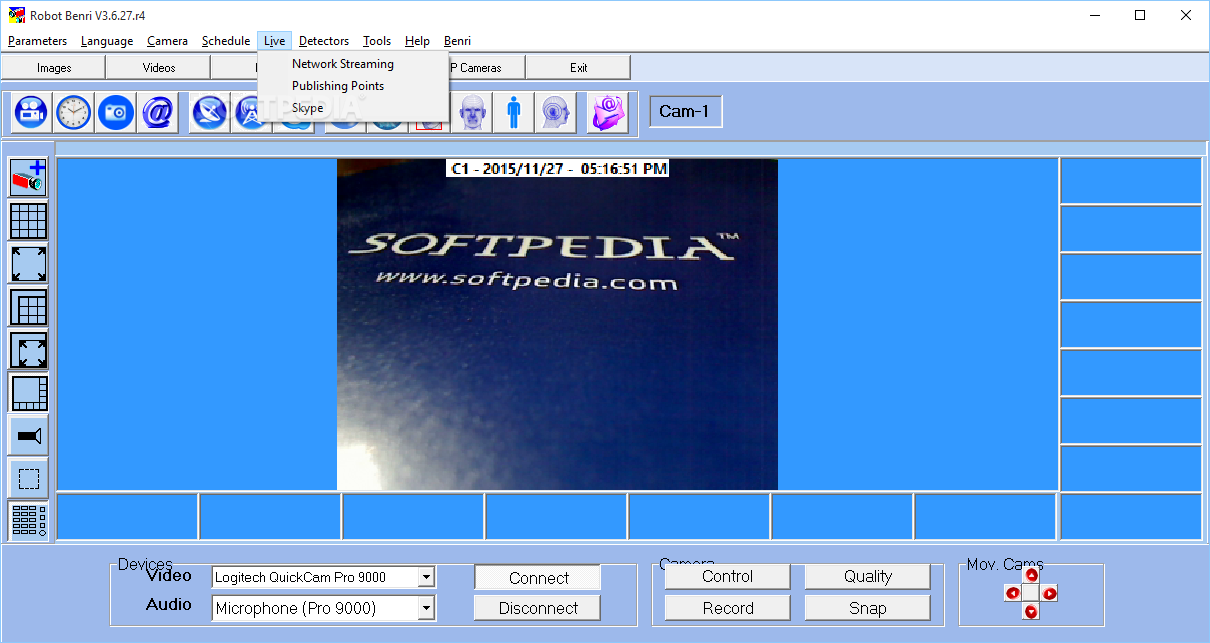Click the center Mov. Cams pad square
Viewport: 1210px width, 643px height.
(1031, 593)
